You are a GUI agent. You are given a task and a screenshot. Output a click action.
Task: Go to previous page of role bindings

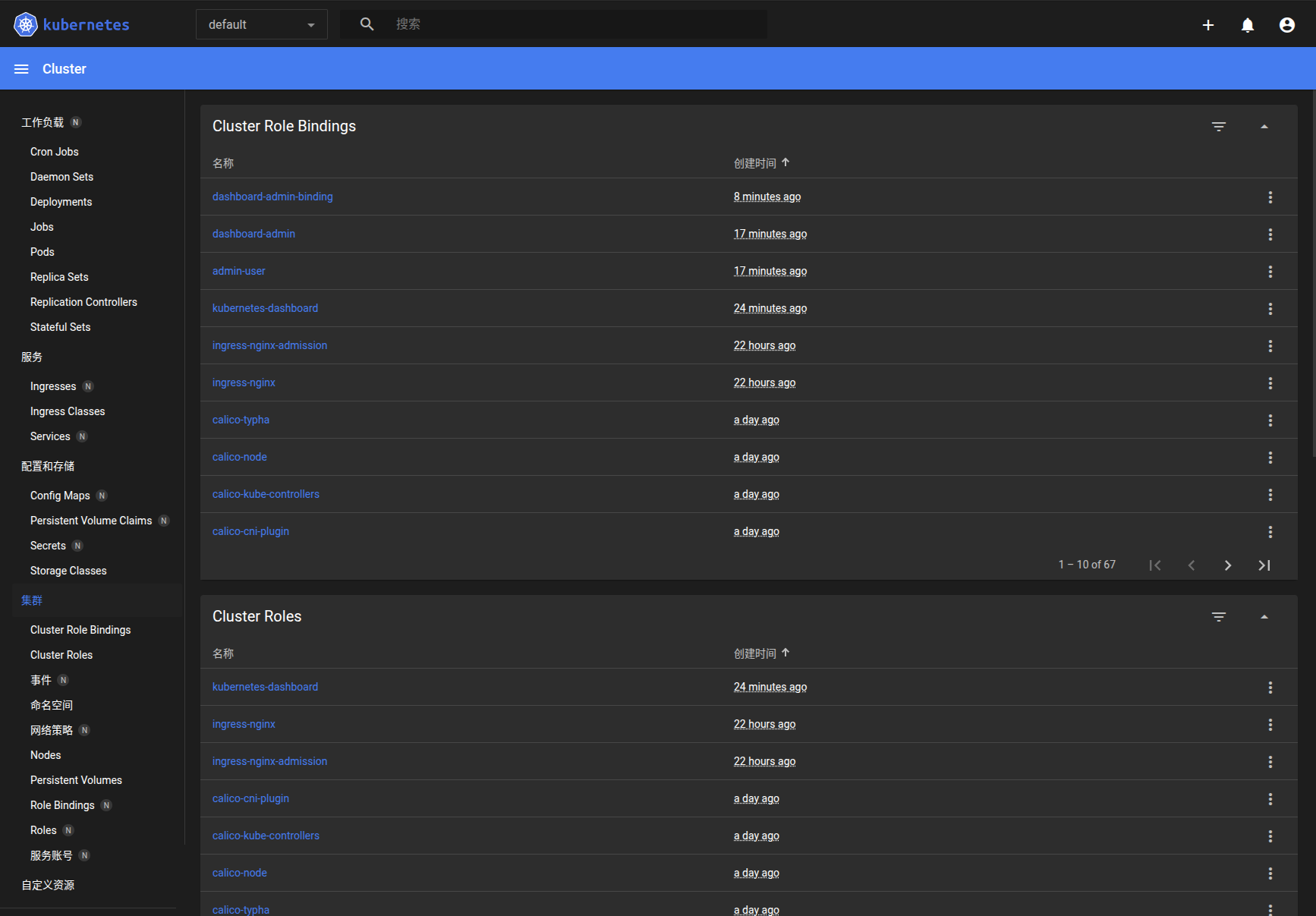point(1192,565)
